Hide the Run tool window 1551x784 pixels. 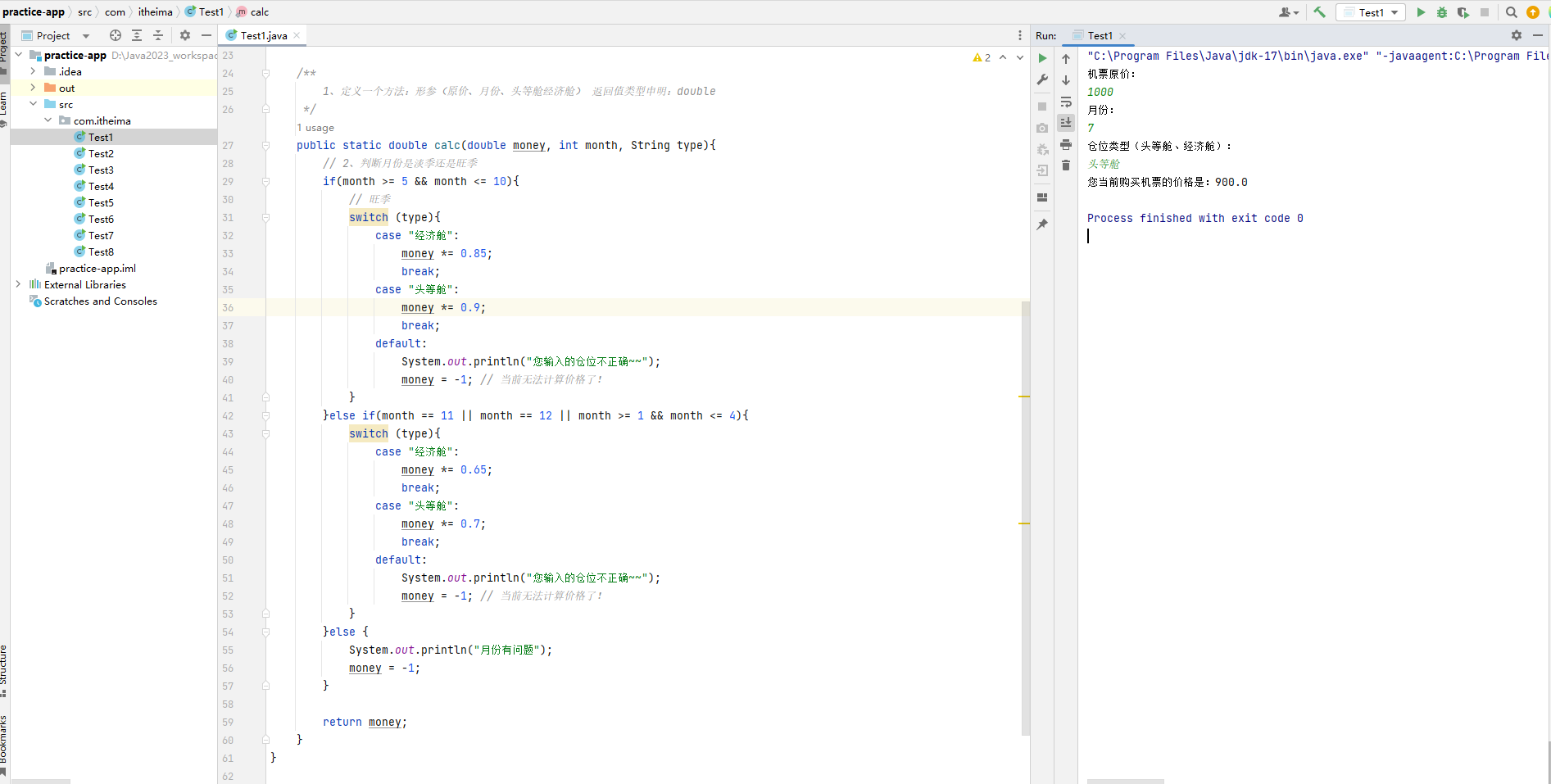tap(1538, 35)
